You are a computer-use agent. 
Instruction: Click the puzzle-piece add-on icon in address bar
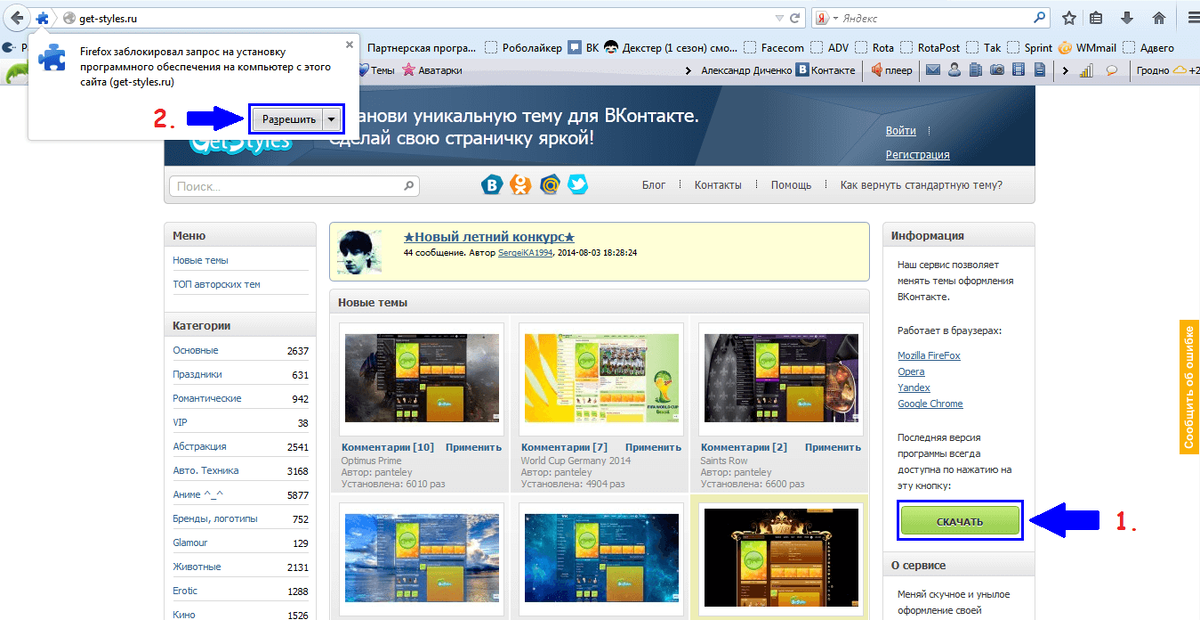(42, 18)
